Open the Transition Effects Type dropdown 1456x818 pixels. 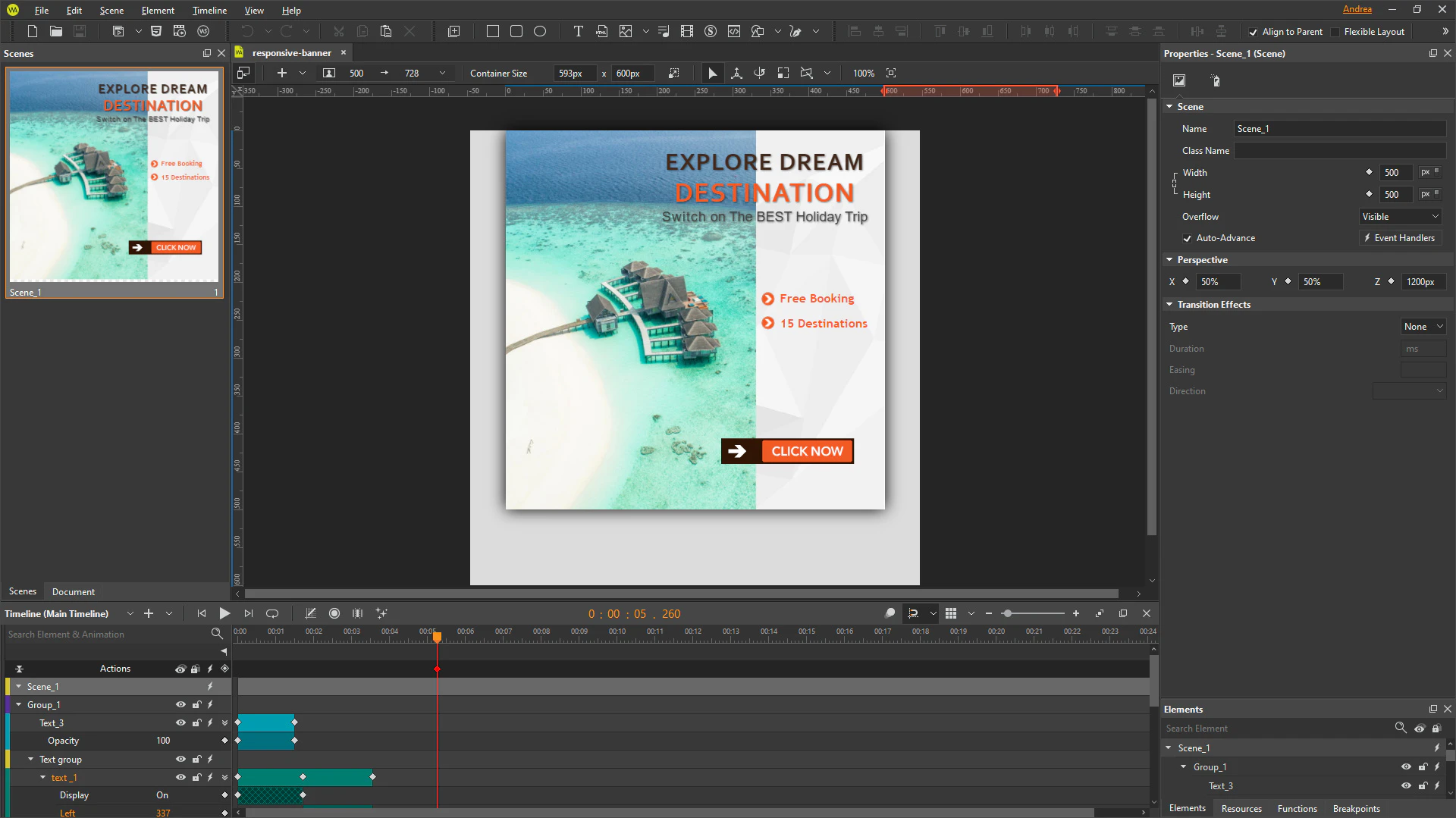tap(1423, 326)
